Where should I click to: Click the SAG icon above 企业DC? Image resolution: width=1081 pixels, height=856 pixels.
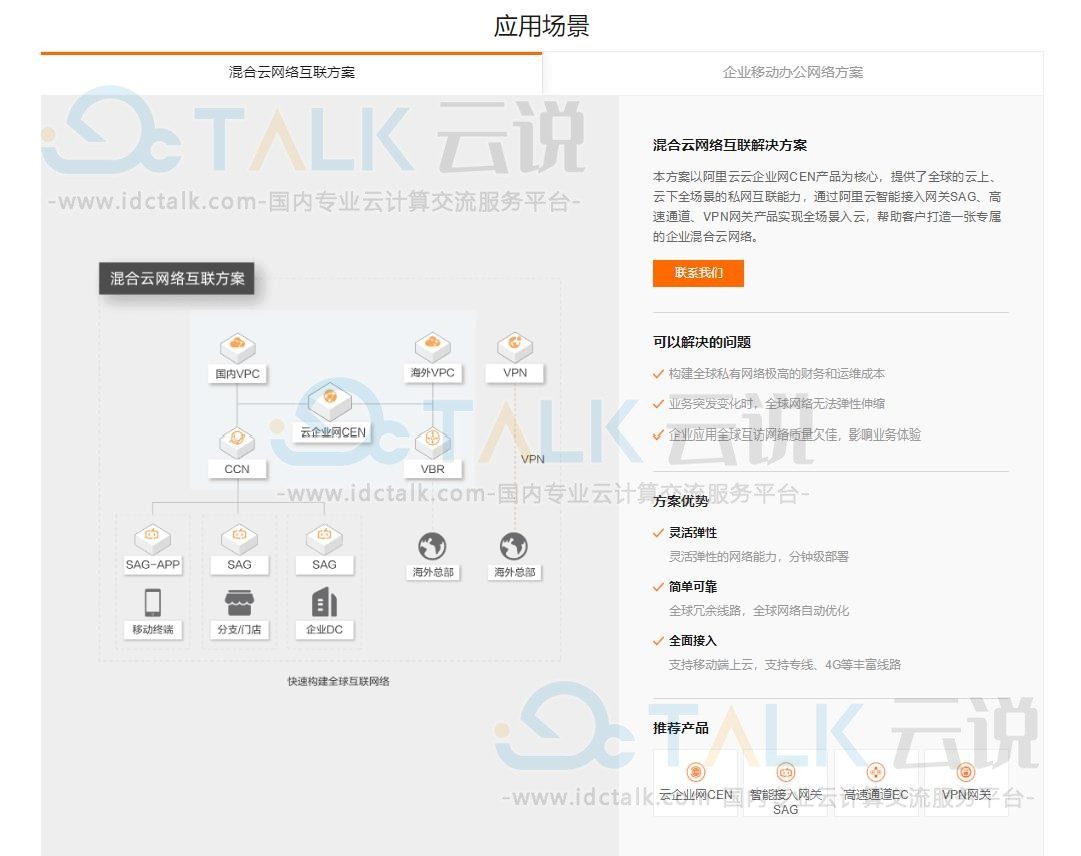(324, 538)
